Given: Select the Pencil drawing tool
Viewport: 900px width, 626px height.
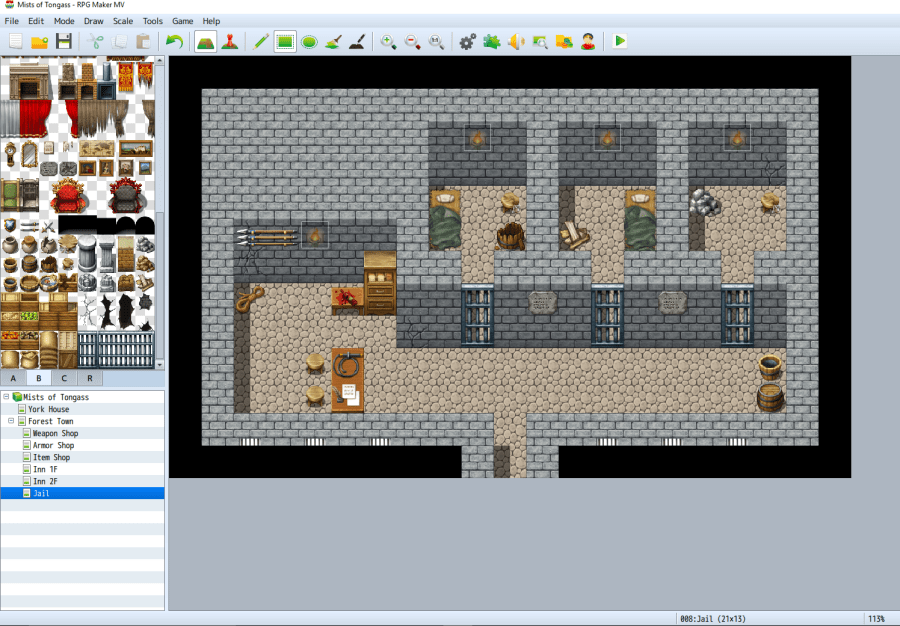Looking at the screenshot, I should (x=261, y=41).
